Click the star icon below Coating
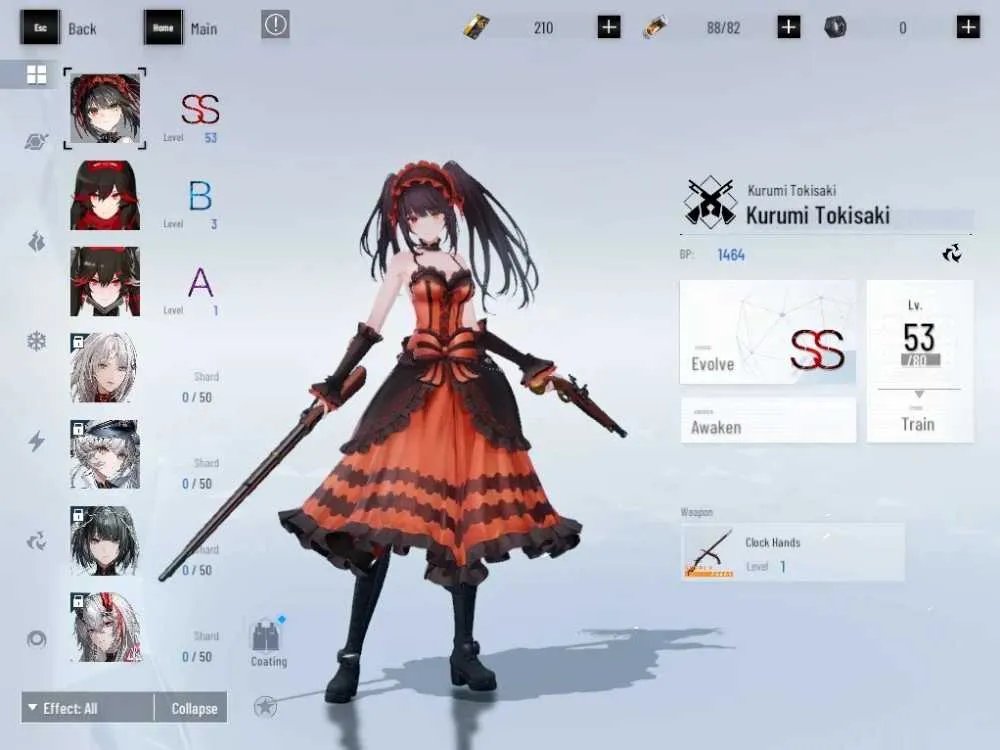The image size is (1000, 750). click(265, 706)
